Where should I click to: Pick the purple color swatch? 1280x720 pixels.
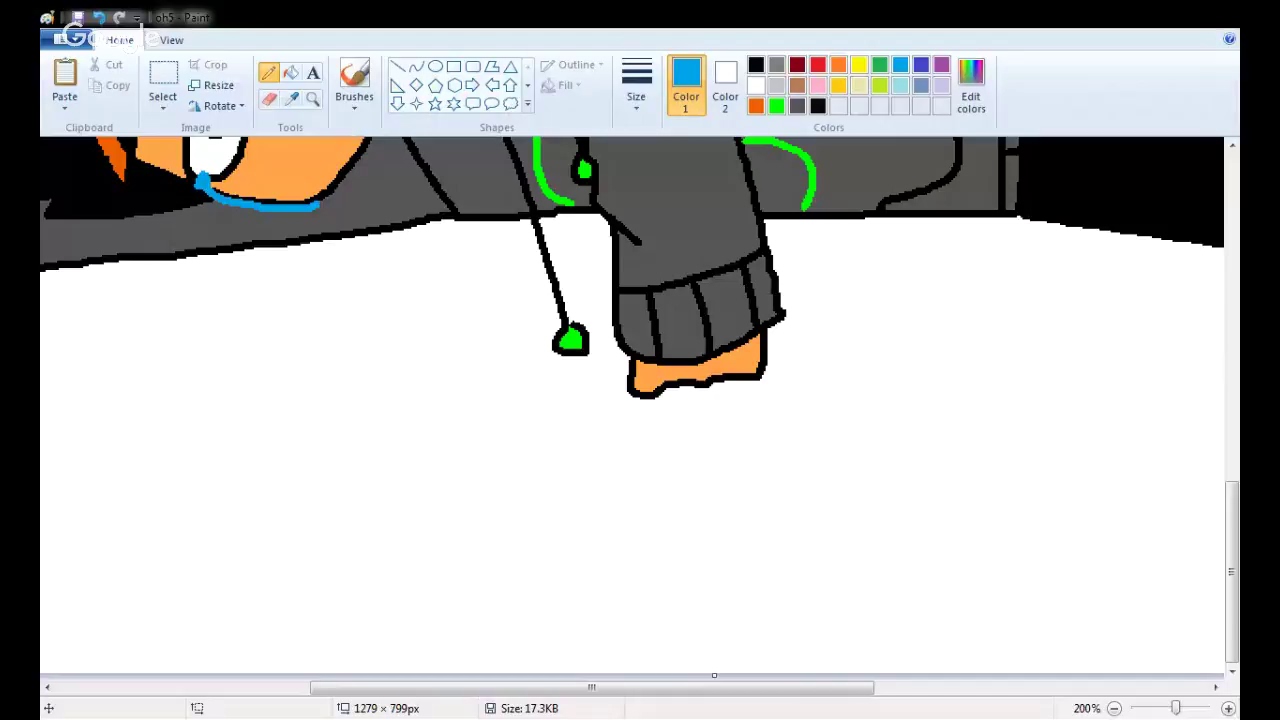pyautogui.click(x=942, y=65)
